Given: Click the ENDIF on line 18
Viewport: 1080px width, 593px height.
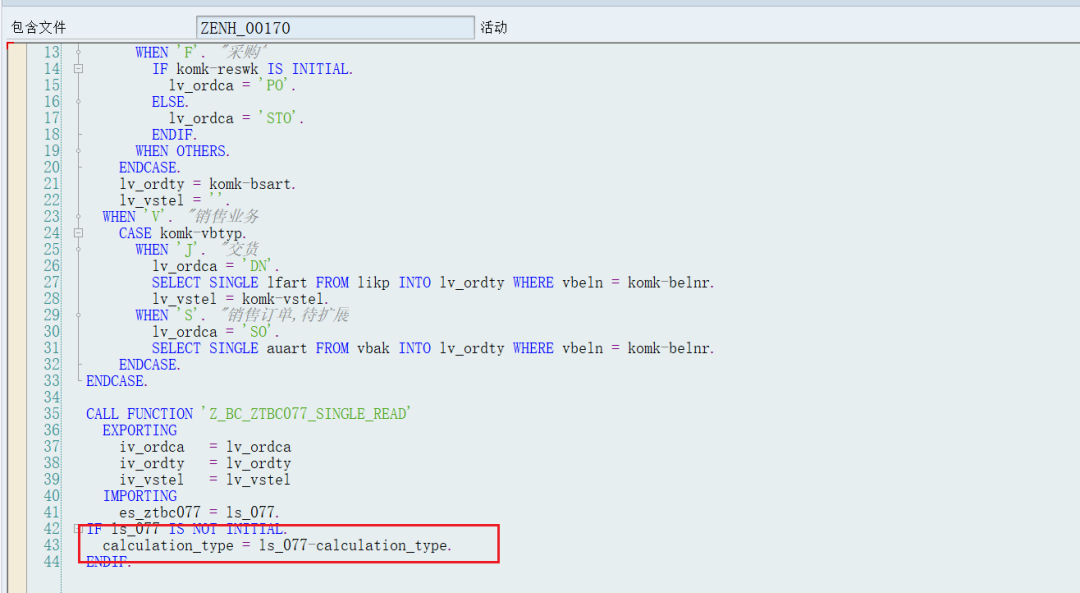Looking at the screenshot, I should click(x=174, y=134).
